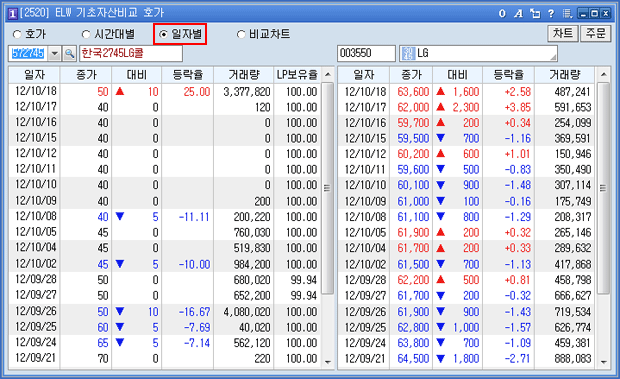This screenshot has height=379, width=620.
Task: Select the 562,120 volume cell
Action: [244, 343]
